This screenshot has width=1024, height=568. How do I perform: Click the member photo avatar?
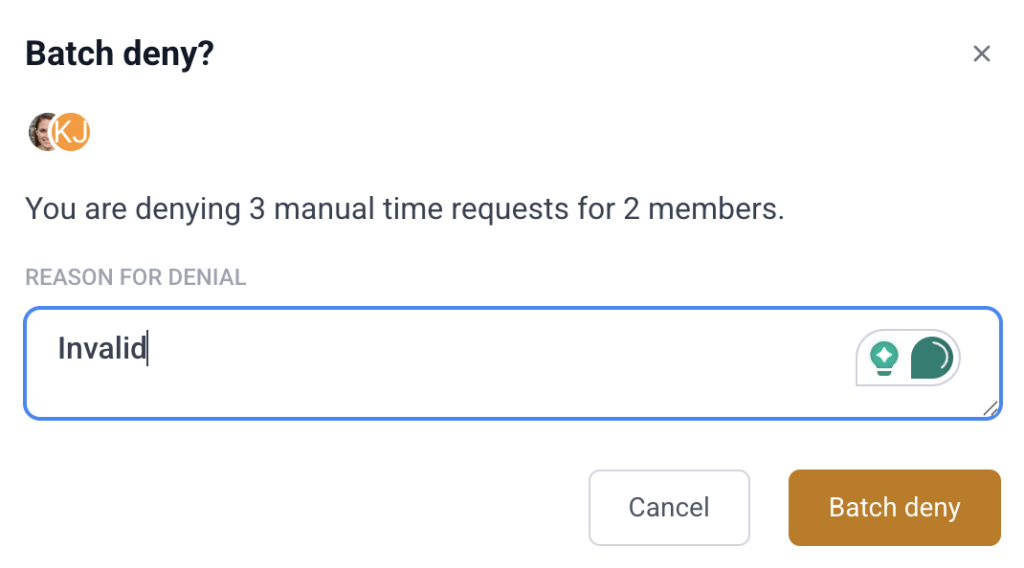pyautogui.click(x=41, y=132)
